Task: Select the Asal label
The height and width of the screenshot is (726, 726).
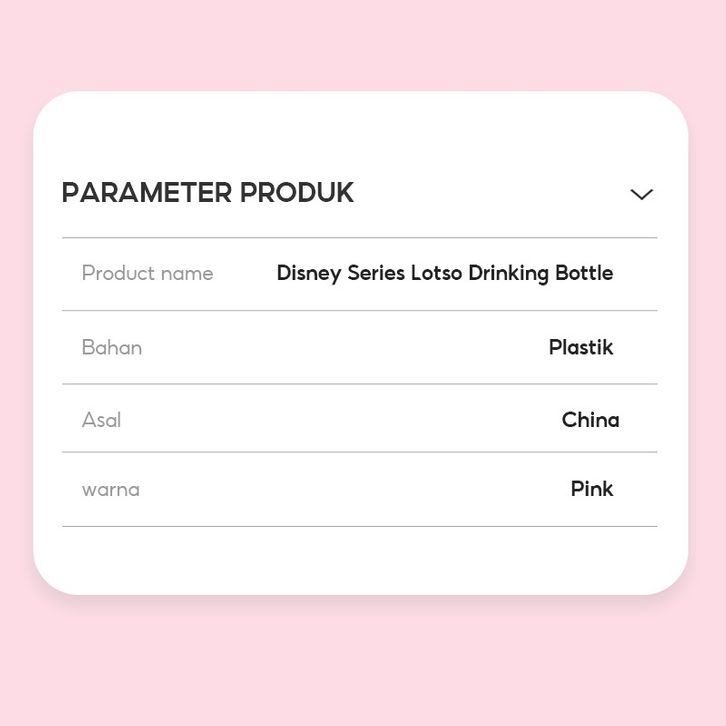Action: click(x=101, y=420)
